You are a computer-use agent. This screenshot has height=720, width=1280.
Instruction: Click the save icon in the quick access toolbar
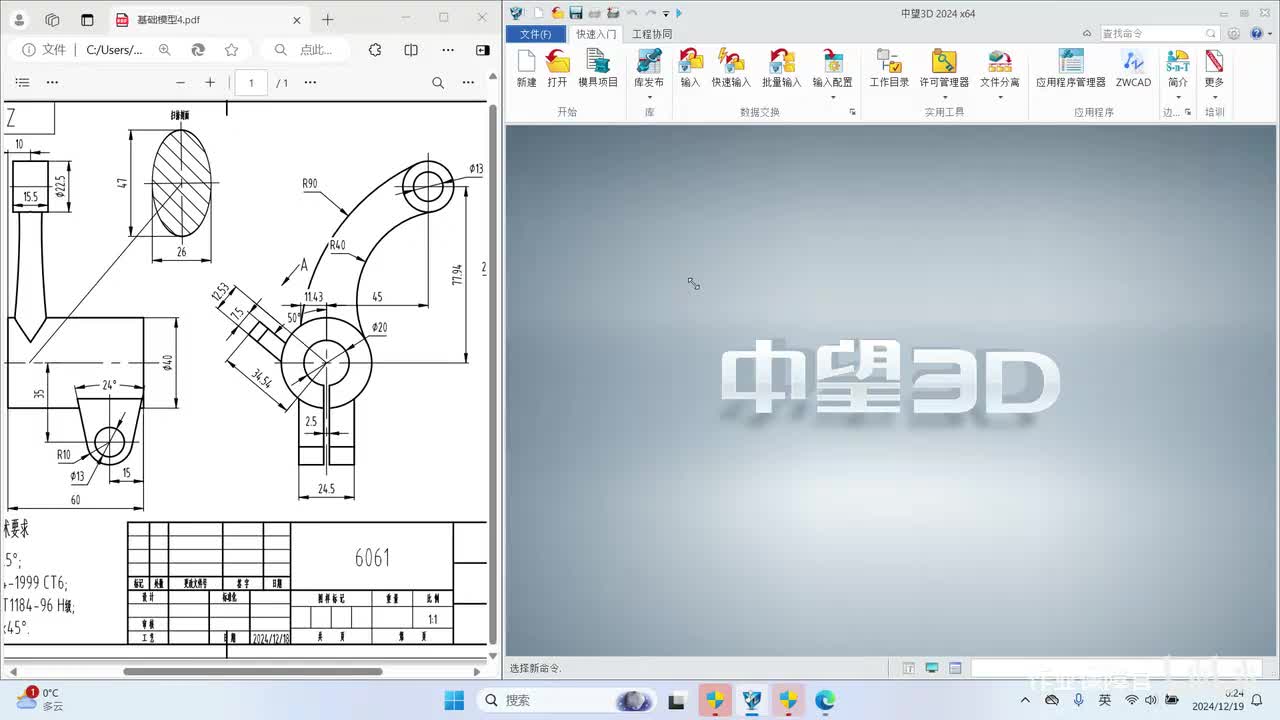point(575,13)
